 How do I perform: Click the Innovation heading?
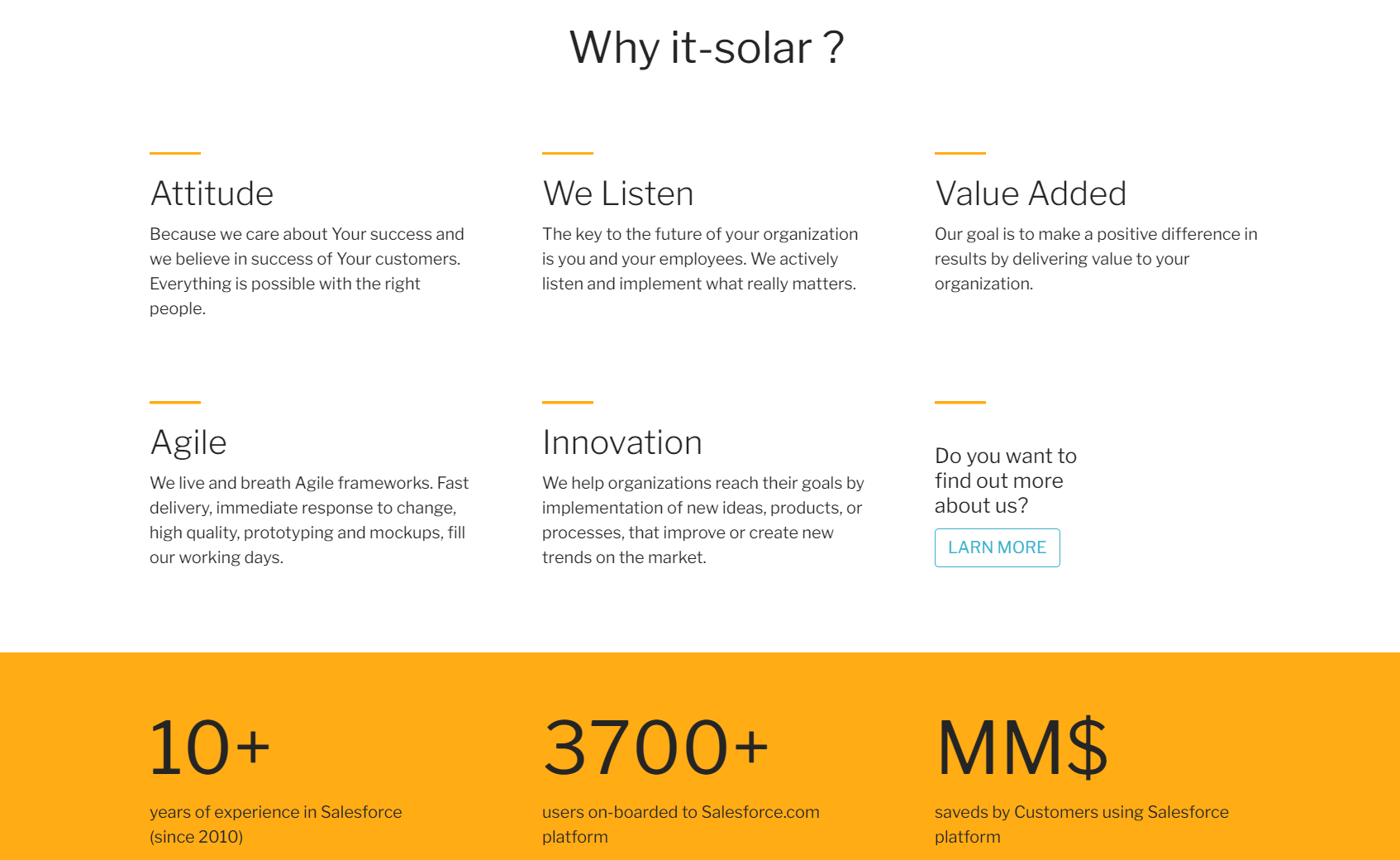click(x=622, y=442)
